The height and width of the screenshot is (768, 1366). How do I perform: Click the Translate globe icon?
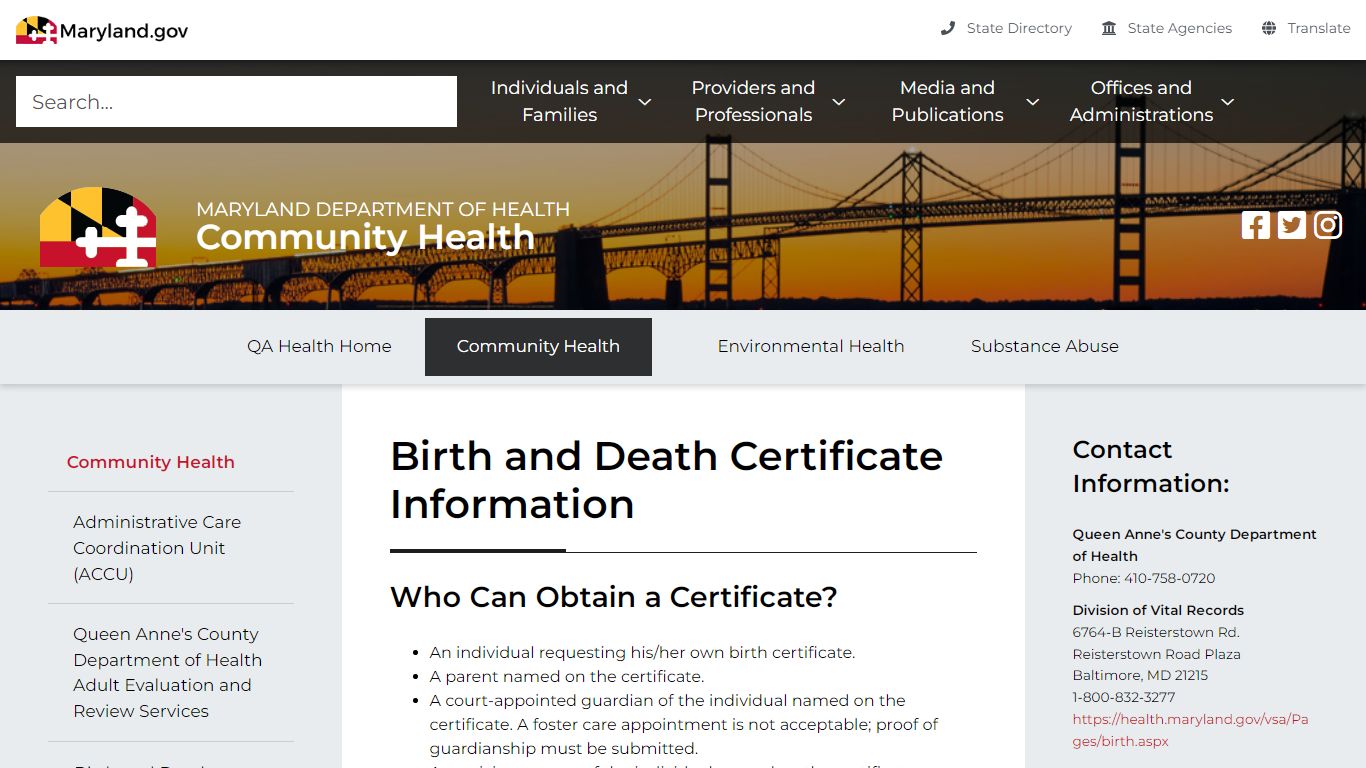tap(1269, 28)
